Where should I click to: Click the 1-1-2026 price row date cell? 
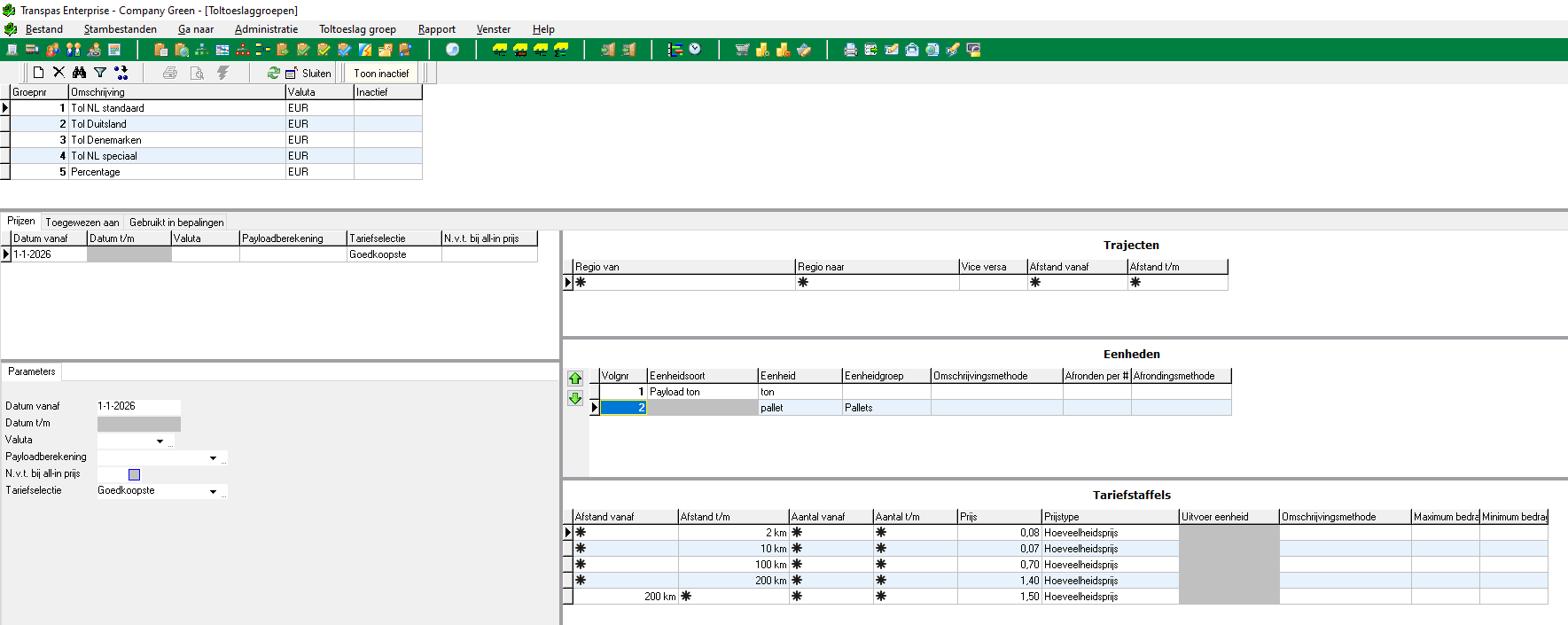click(49, 254)
